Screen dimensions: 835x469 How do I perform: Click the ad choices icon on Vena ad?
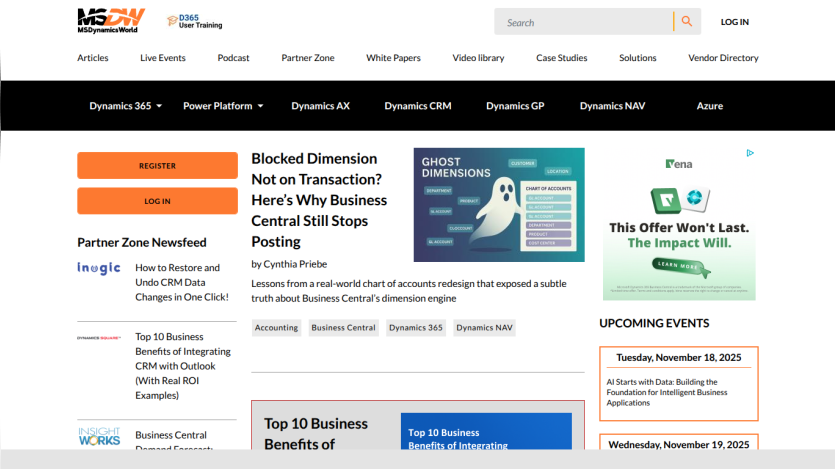point(750,153)
